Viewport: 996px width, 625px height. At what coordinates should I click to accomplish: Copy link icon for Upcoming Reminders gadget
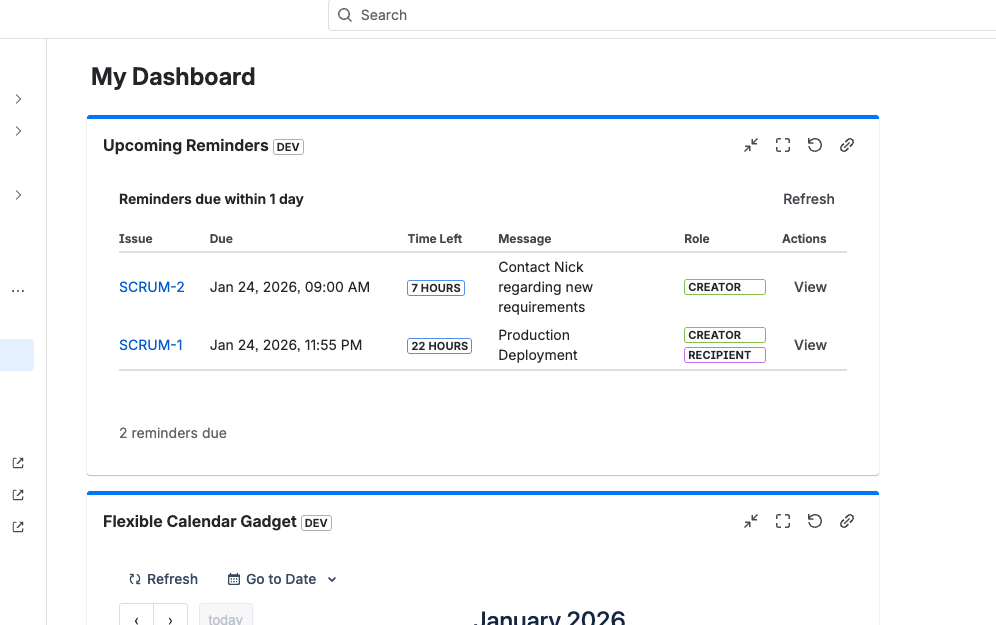pos(847,145)
